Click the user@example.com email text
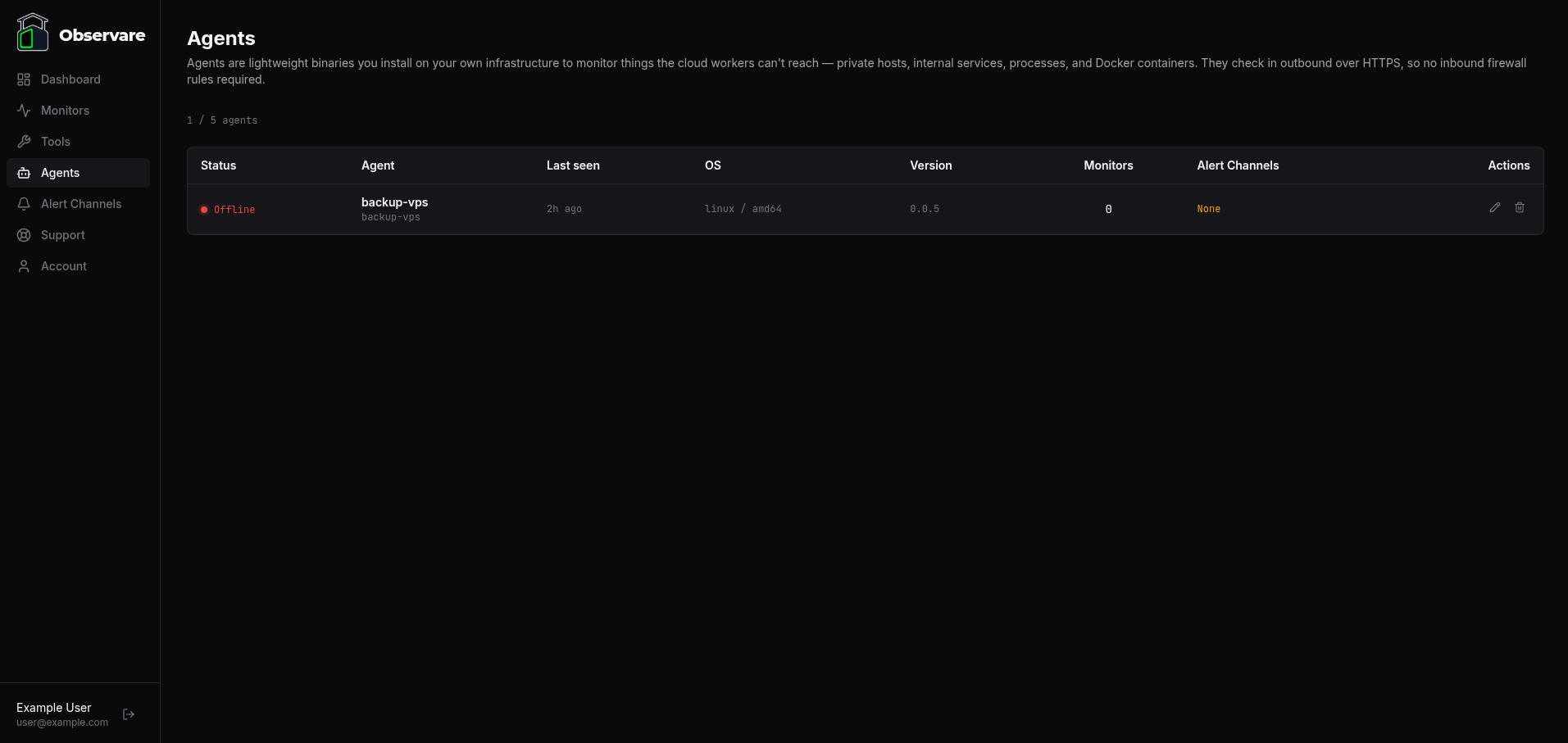 (62, 723)
